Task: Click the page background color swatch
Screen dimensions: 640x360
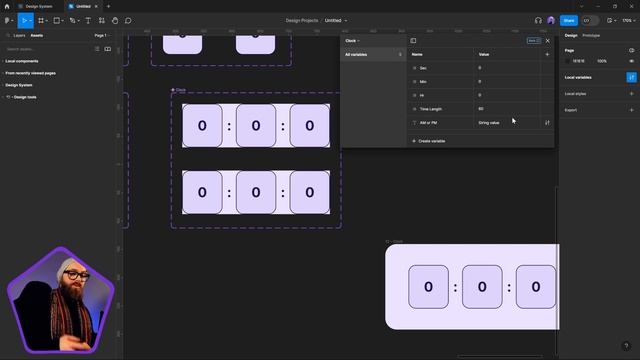Action: click(x=567, y=61)
